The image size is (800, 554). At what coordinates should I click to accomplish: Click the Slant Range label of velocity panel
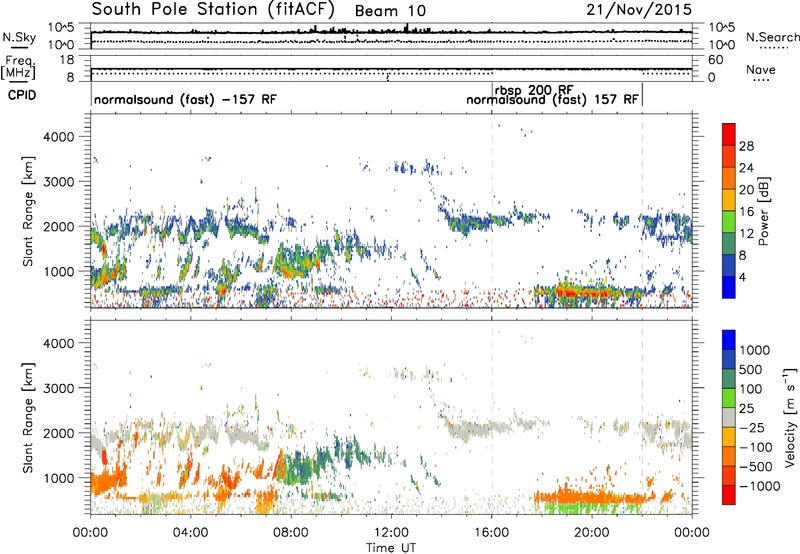coord(28,418)
